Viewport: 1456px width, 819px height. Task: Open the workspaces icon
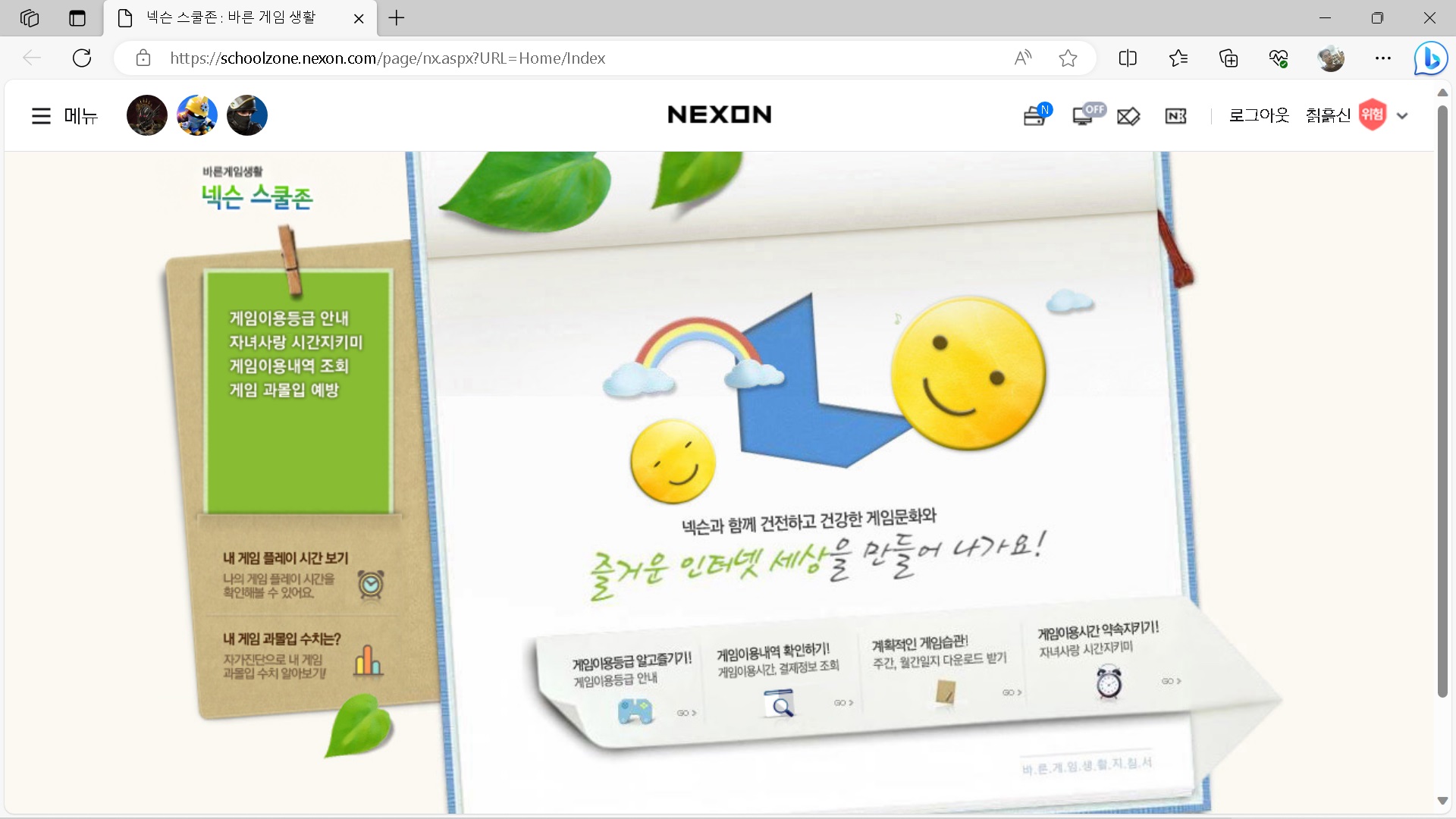(30, 18)
